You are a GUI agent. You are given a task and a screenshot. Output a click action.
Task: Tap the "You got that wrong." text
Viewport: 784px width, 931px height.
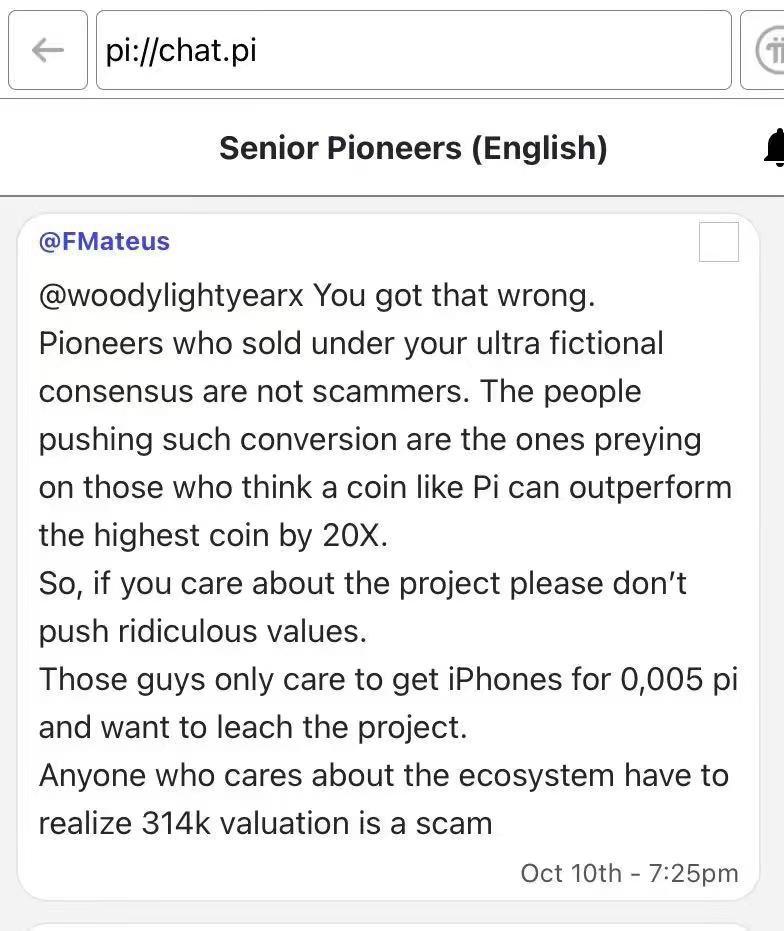tap(454, 296)
